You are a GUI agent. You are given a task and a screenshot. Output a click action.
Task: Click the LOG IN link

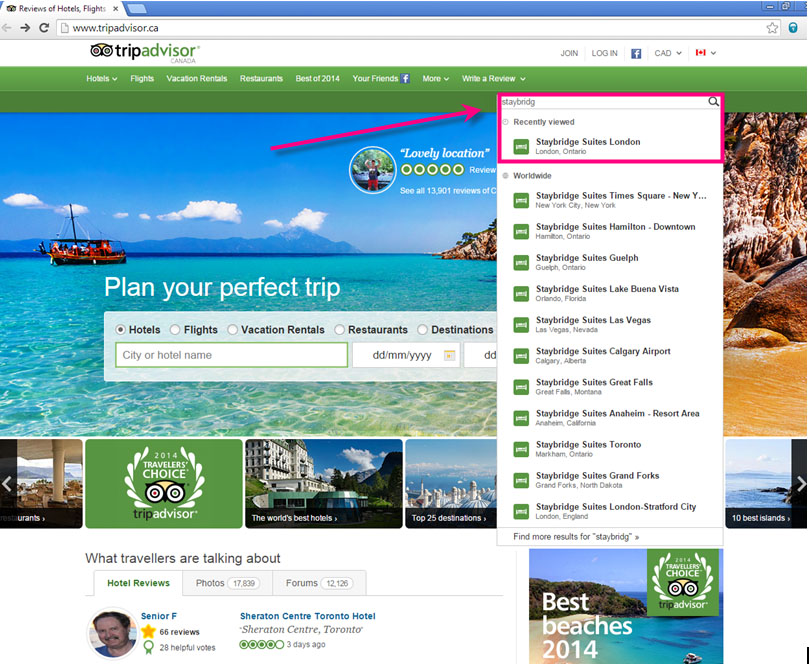coord(604,53)
